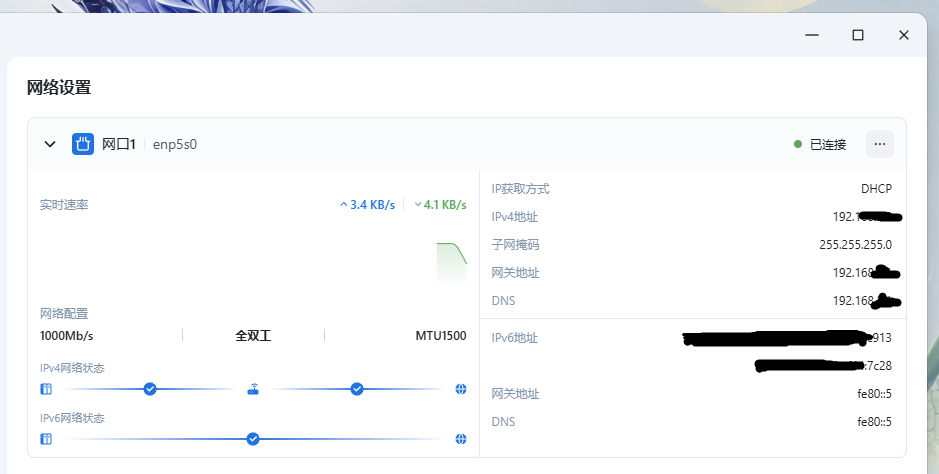This screenshot has width=939, height=474.
Task: Click IPv6 DNS value fe80::5
Action: click(x=874, y=422)
